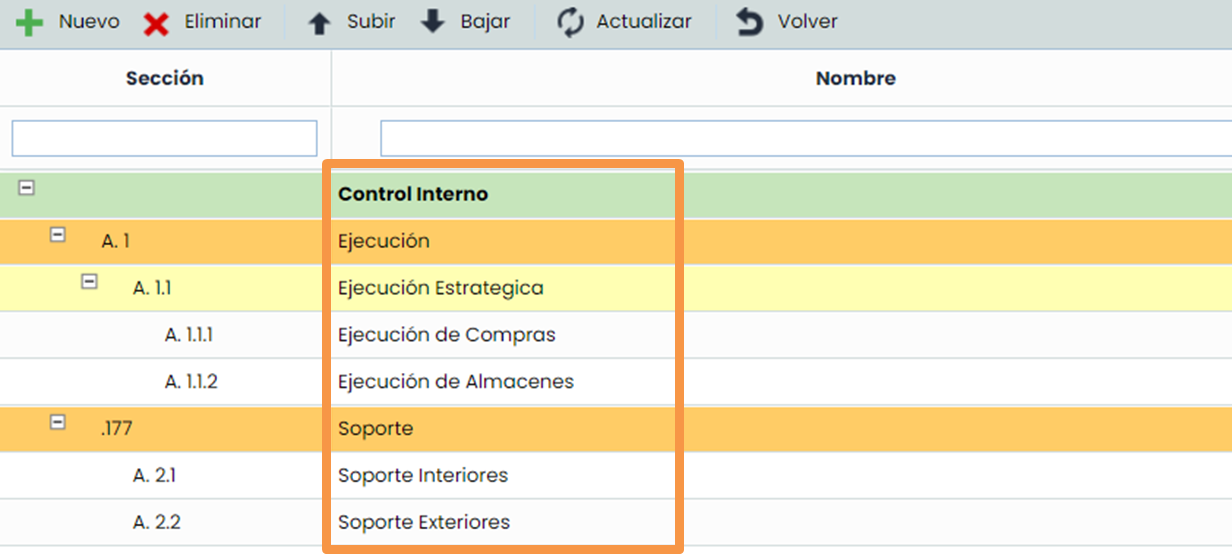Select the Ejecución de Almacenes row
Image resolution: width=1232 pixels, height=558 pixels.
tap(455, 382)
